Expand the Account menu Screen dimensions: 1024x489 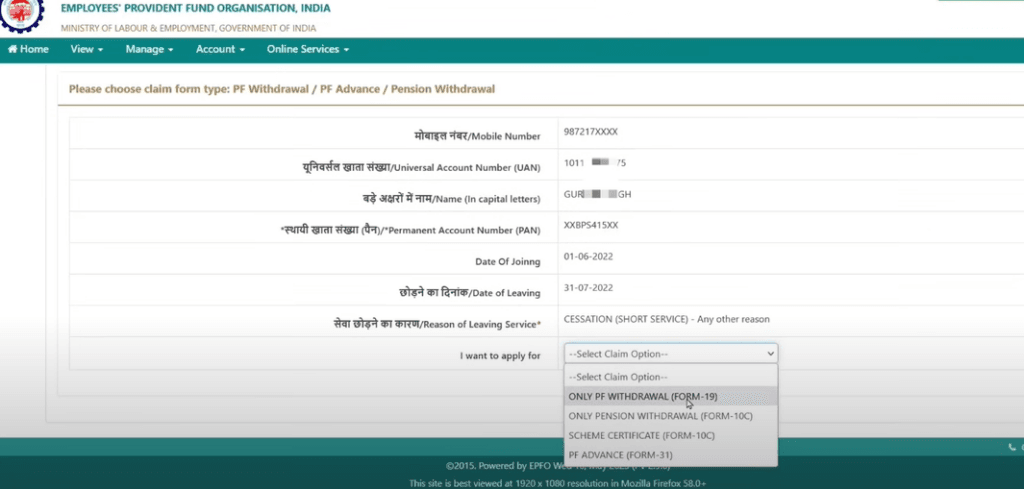[x=220, y=49]
